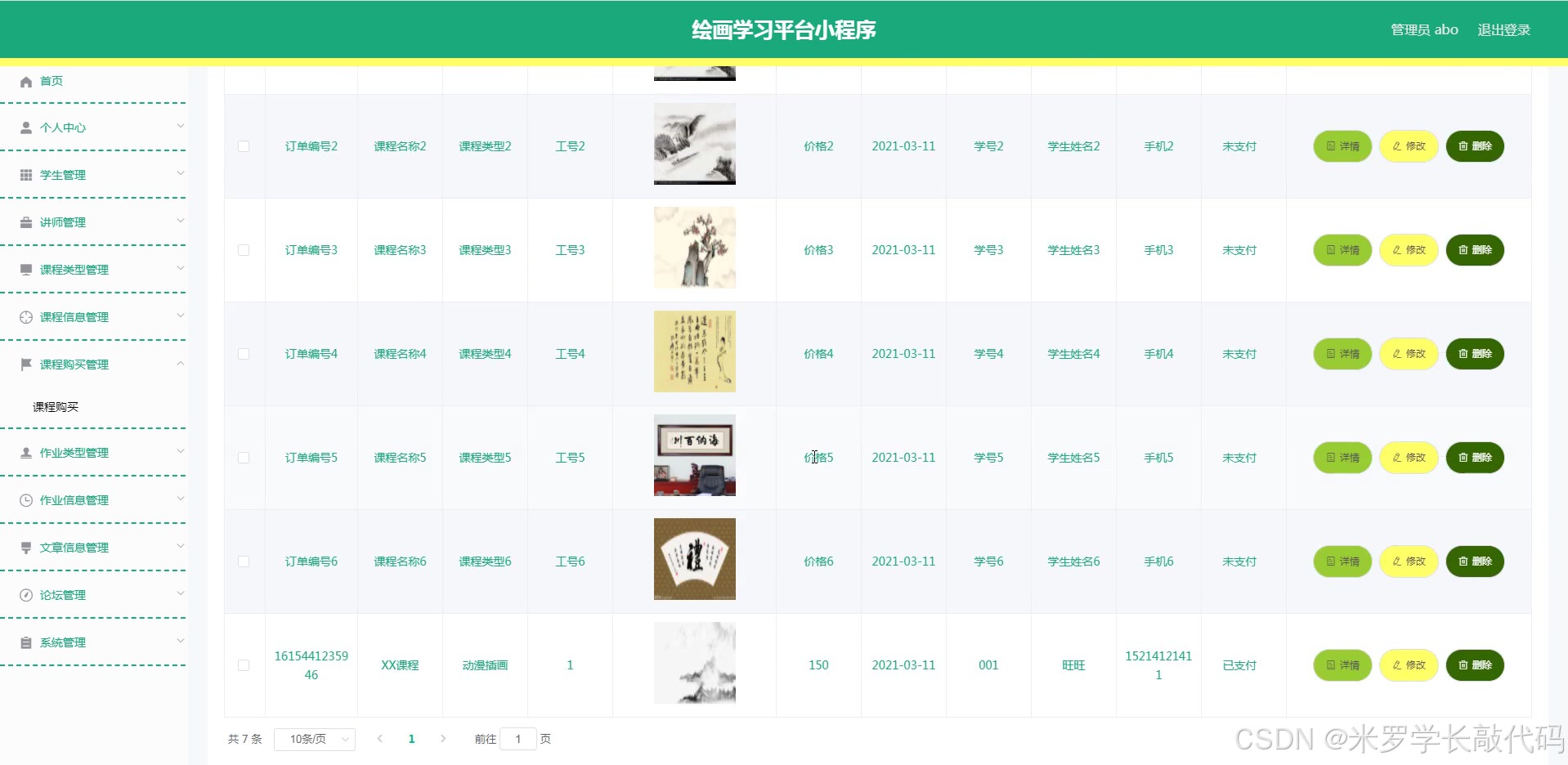This screenshot has height=765, width=1568.
Task: Click the trash icon on 订单编号4 row
Action: [1463, 354]
